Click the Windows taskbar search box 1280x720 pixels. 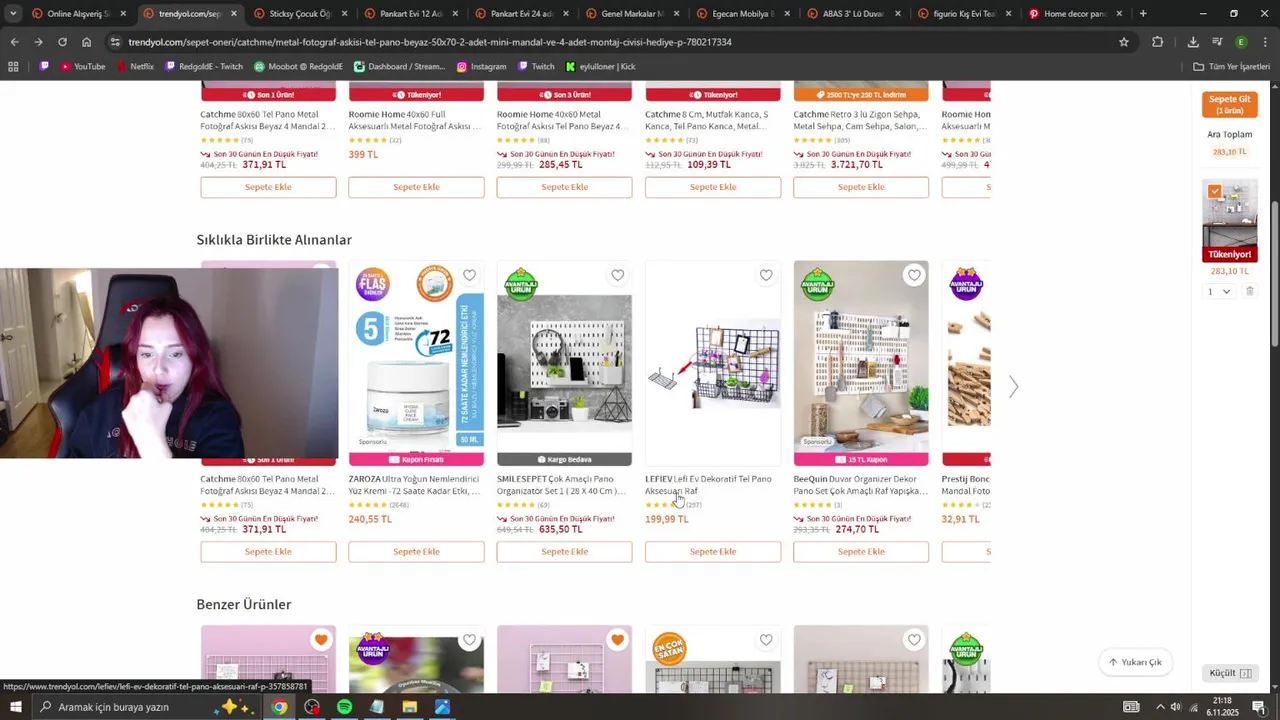pyautogui.click(x=148, y=707)
